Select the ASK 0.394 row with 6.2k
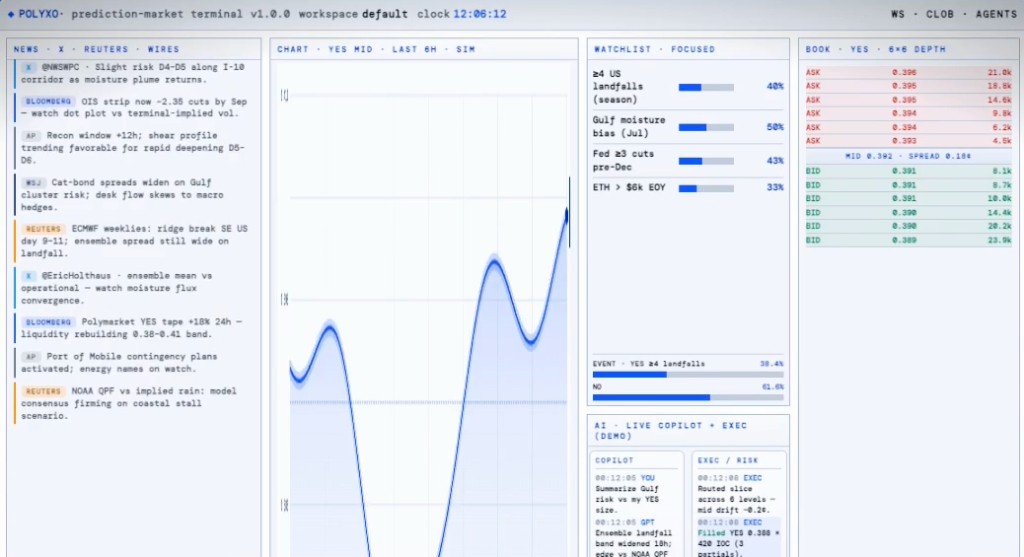 908,127
